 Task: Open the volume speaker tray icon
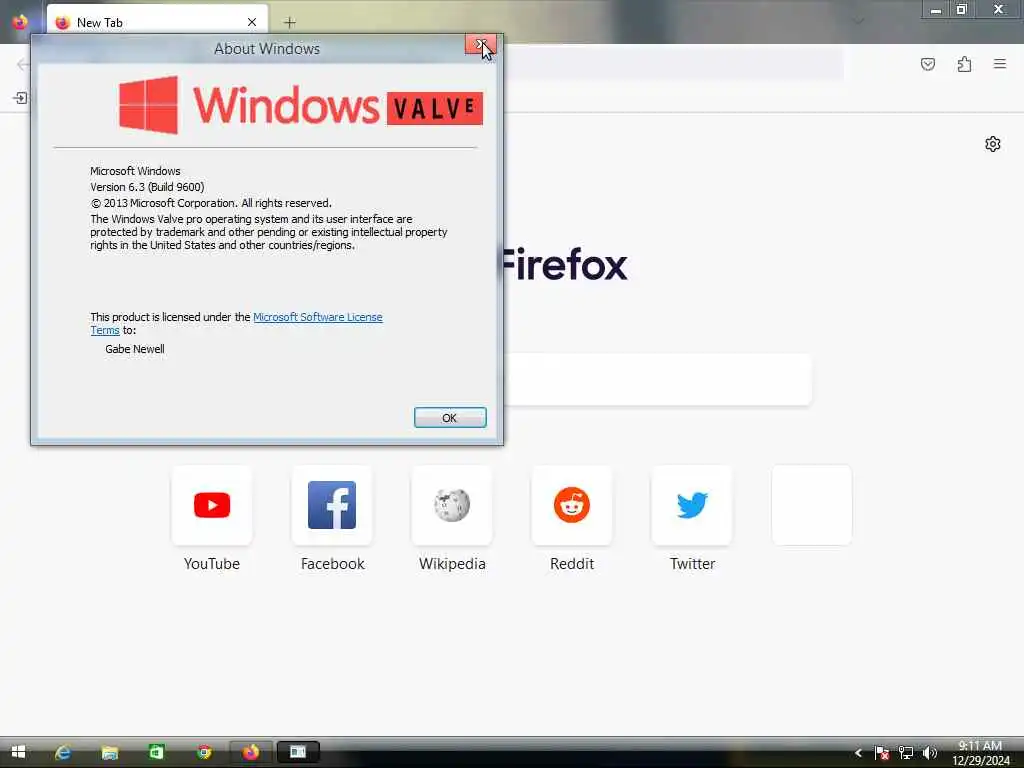(930, 753)
